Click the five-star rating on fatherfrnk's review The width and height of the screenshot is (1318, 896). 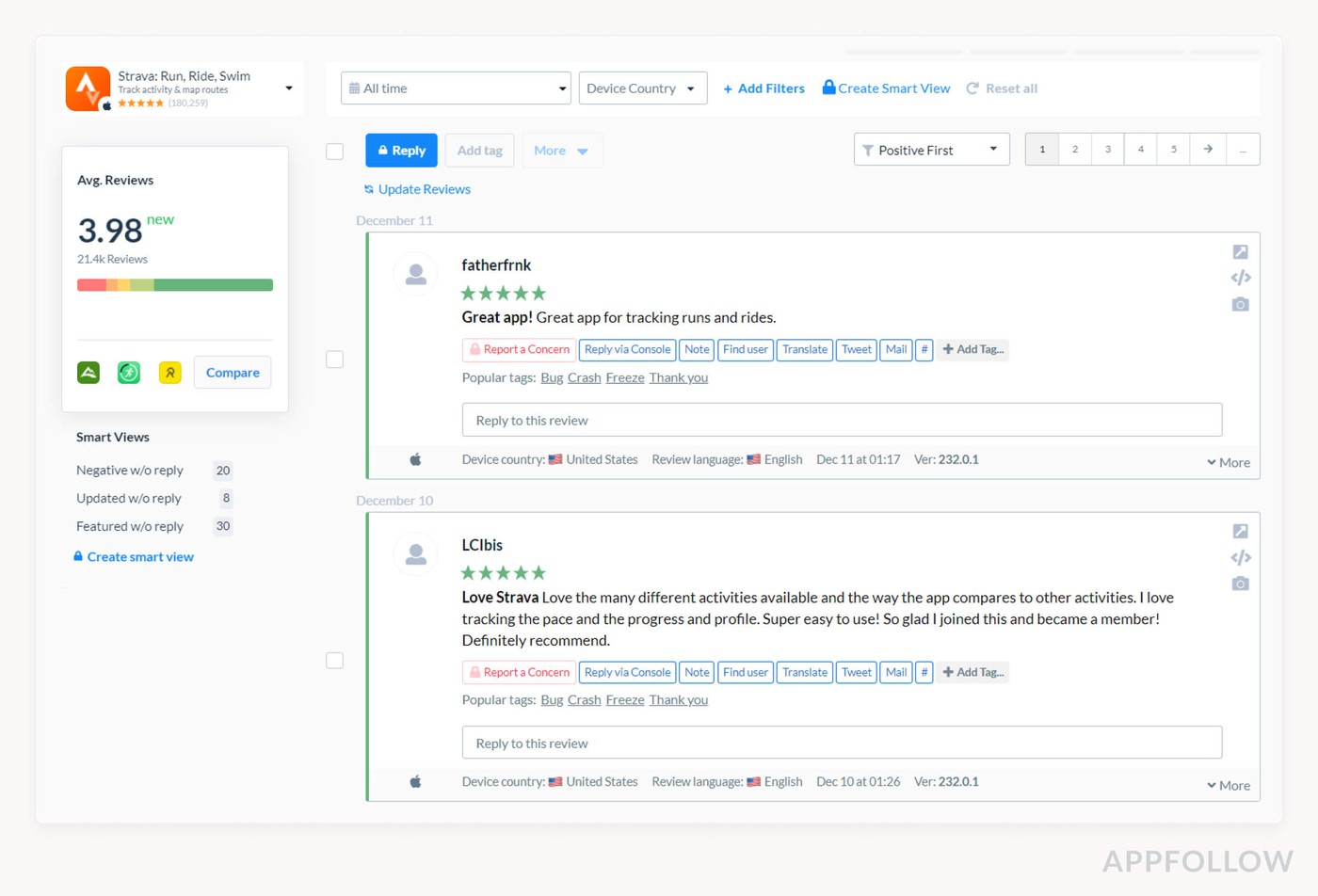tap(504, 294)
